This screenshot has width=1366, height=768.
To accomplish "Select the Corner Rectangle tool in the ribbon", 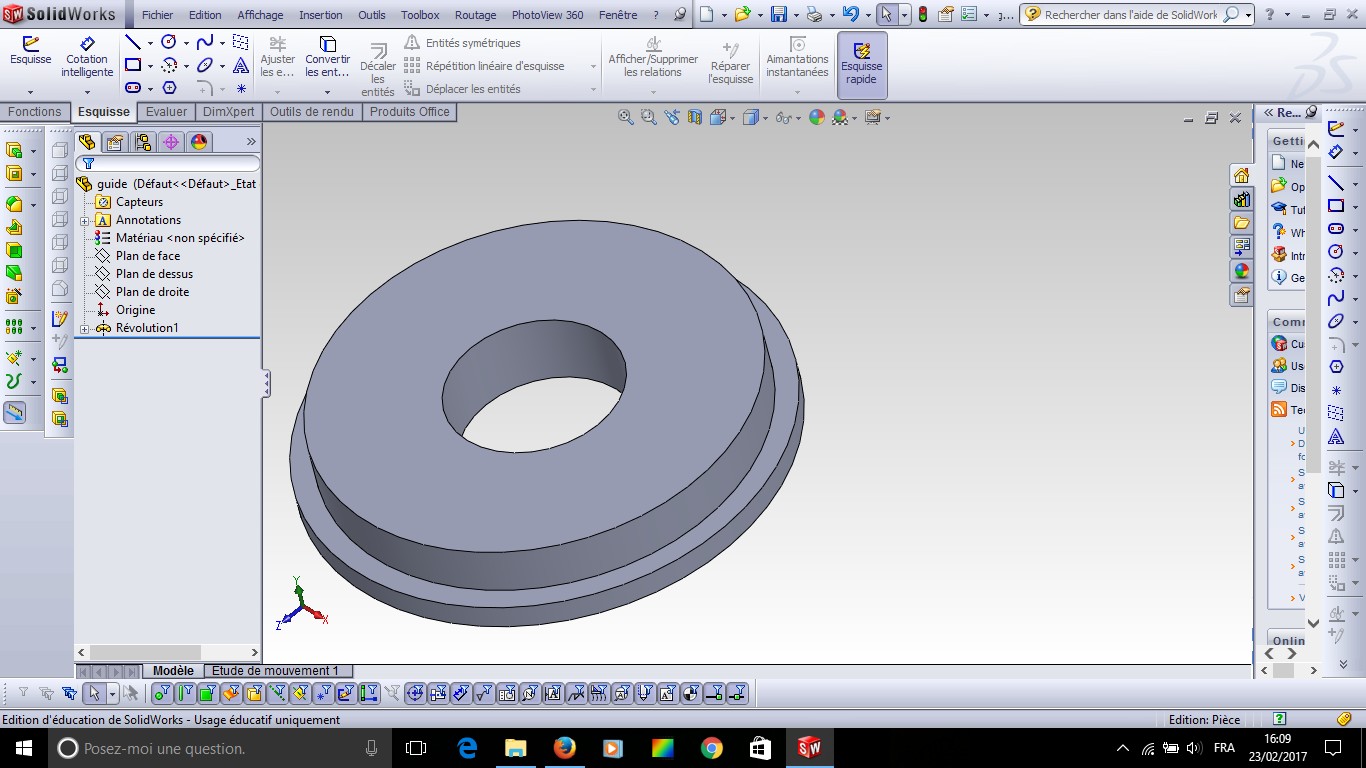I will 133,66.
